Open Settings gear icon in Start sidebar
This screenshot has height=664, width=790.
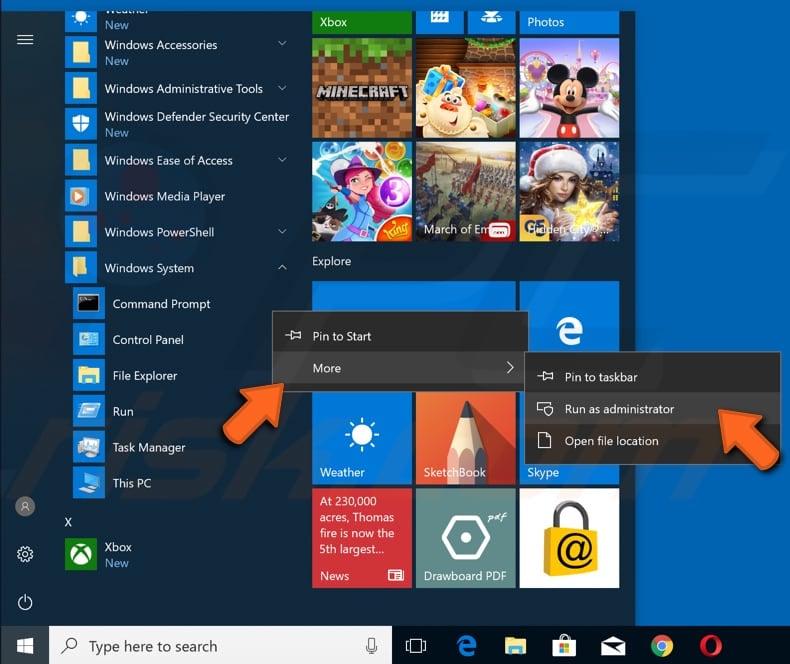(25, 554)
